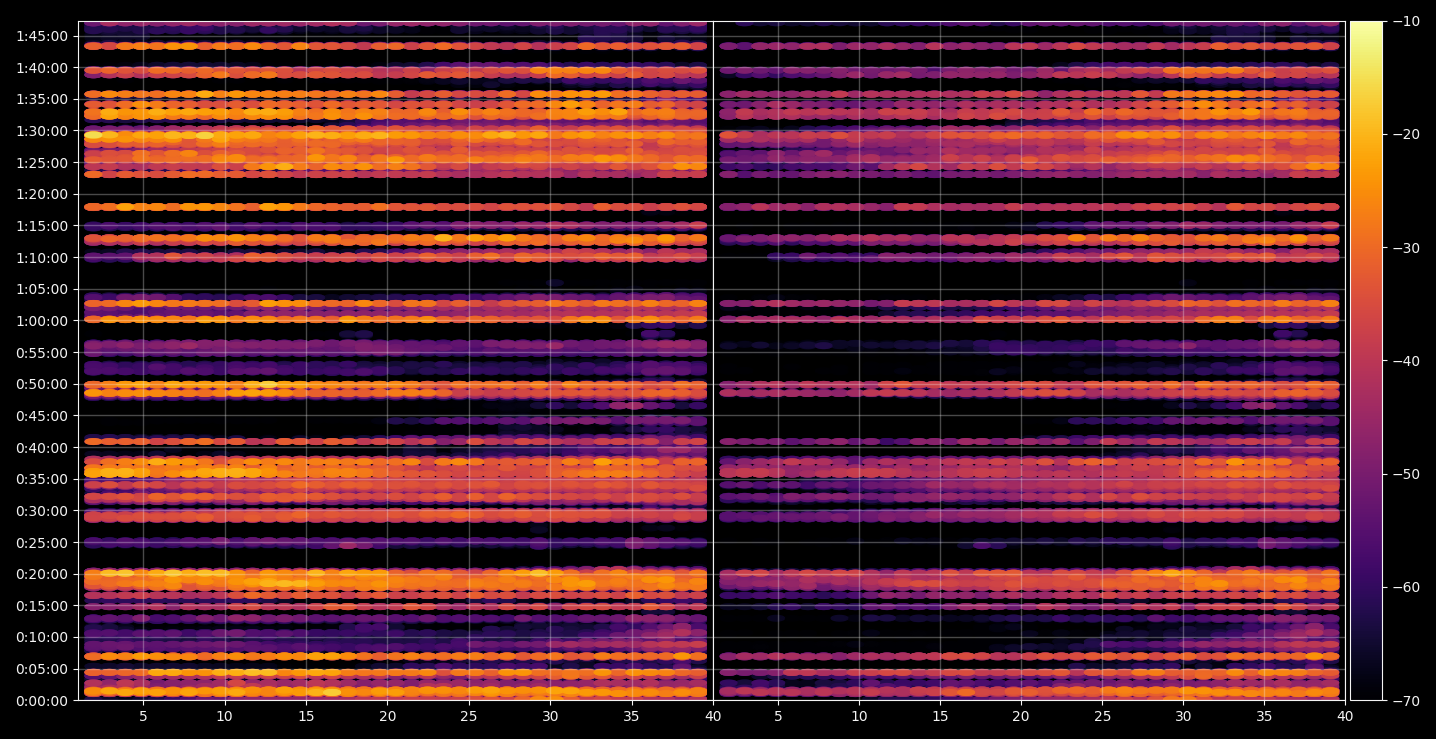
Task: Click x-axis label 40 between the two panels
Action: [713, 716]
